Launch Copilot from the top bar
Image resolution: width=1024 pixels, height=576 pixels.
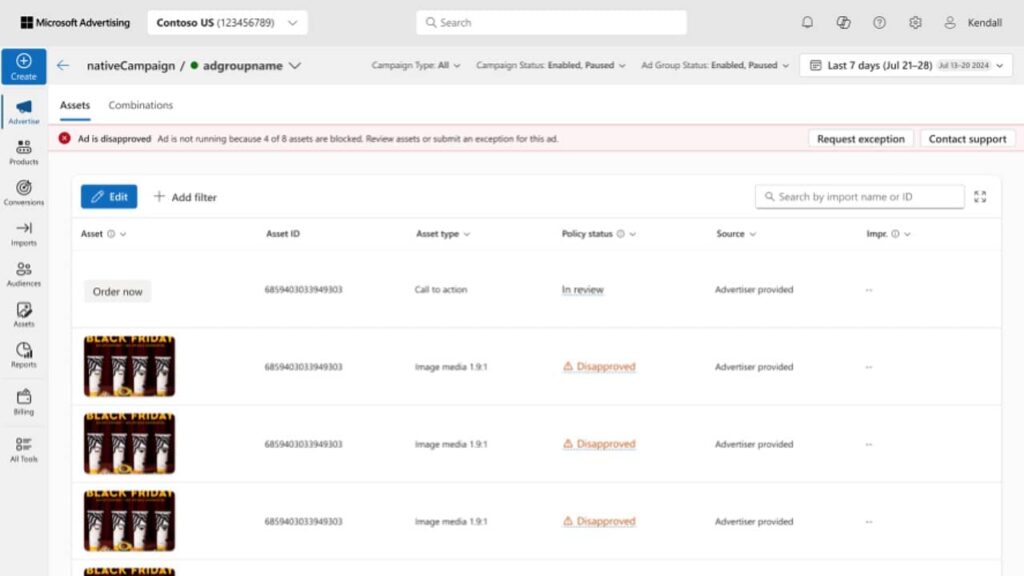click(x=844, y=22)
